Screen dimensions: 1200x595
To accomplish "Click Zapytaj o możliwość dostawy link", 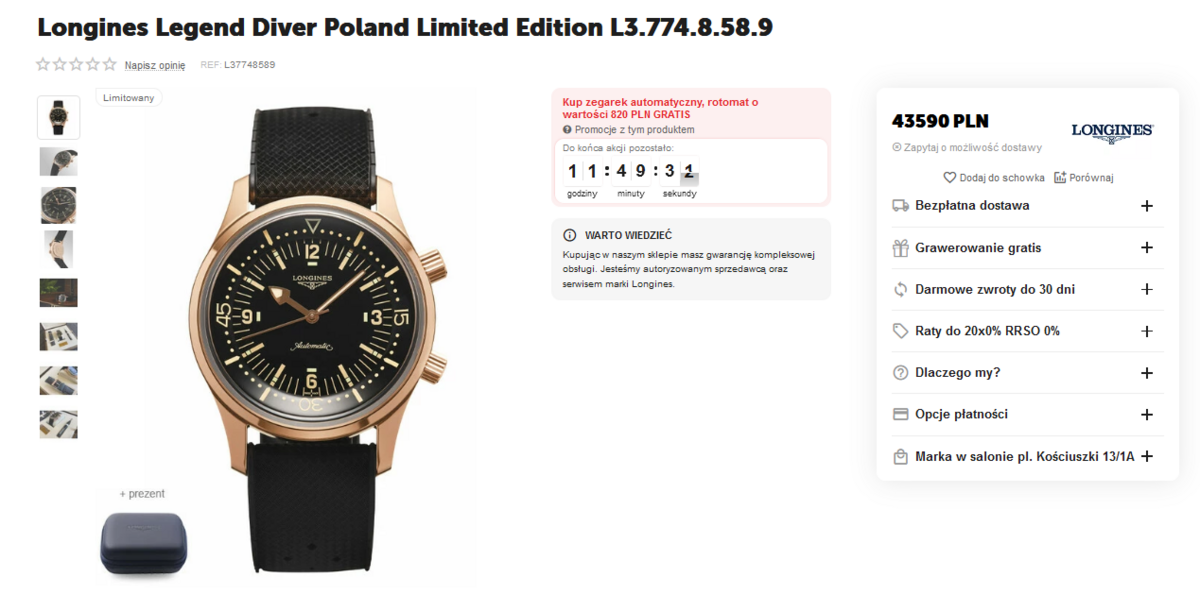I will (x=972, y=147).
